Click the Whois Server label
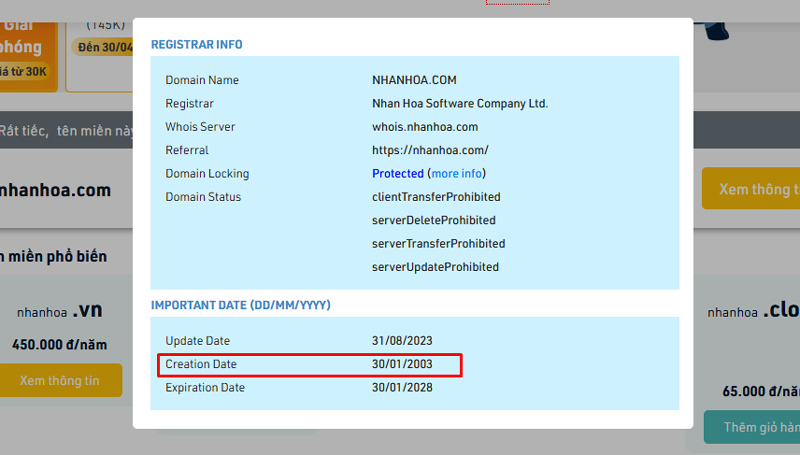The image size is (800, 455). coord(200,127)
